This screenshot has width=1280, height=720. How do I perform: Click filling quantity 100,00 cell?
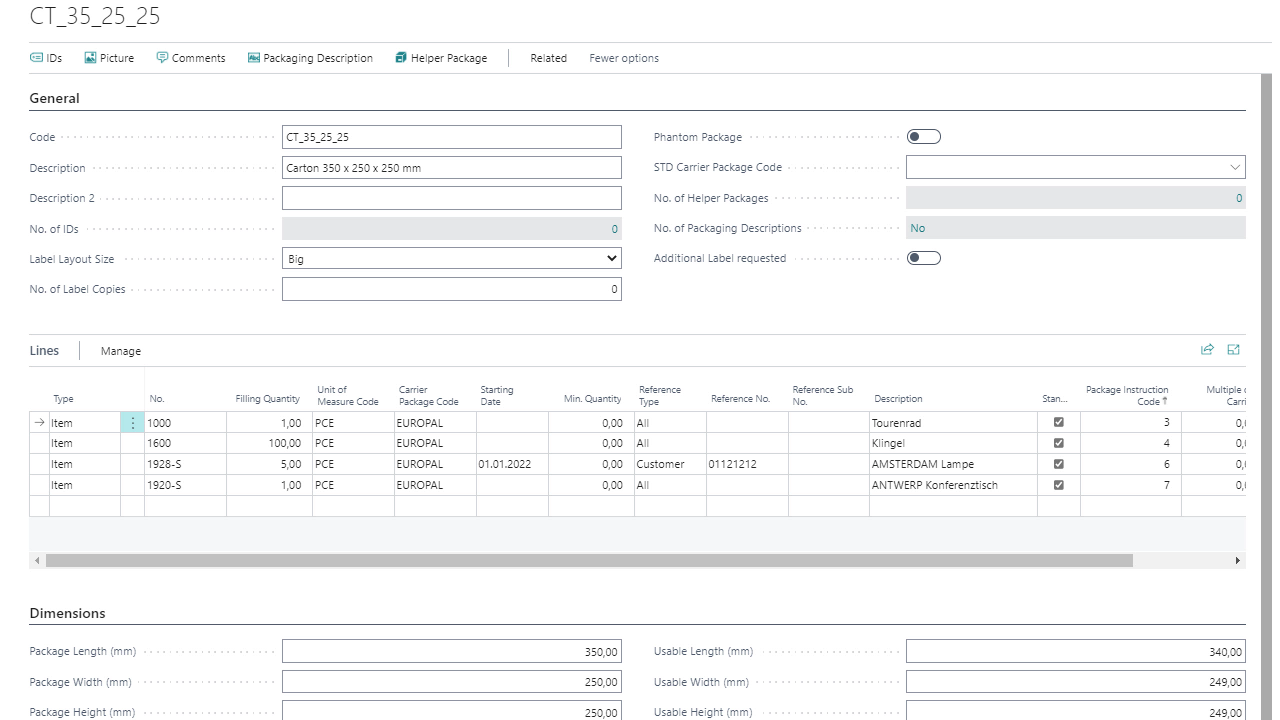[269, 443]
